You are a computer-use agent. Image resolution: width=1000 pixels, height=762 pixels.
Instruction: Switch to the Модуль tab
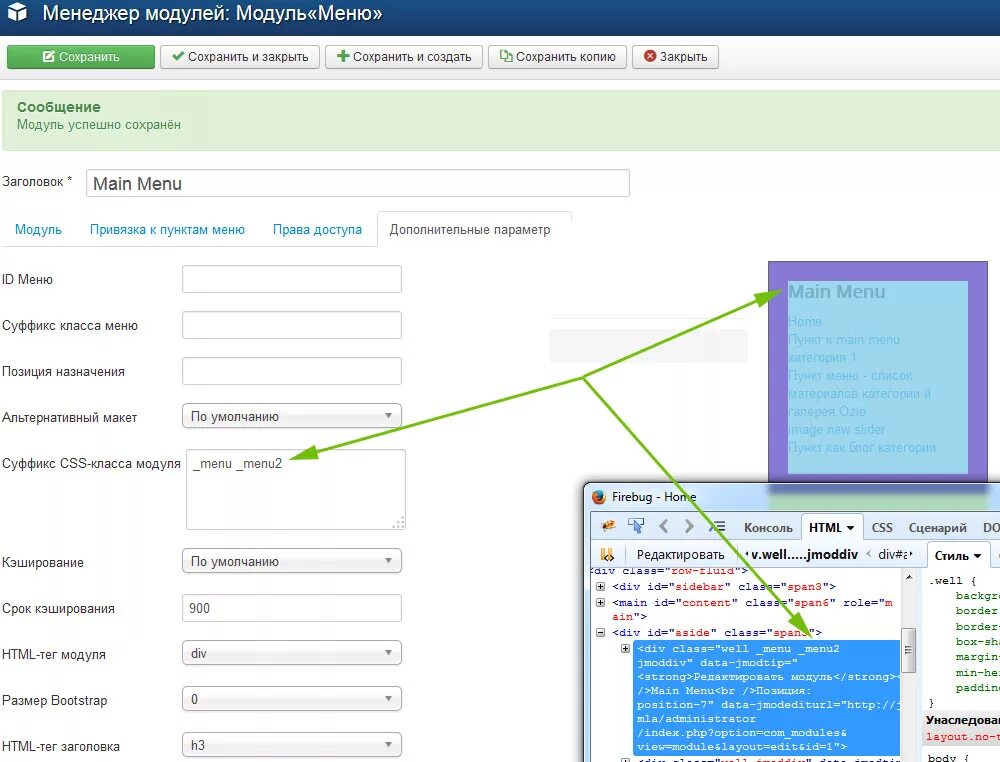tap(38, 230)
